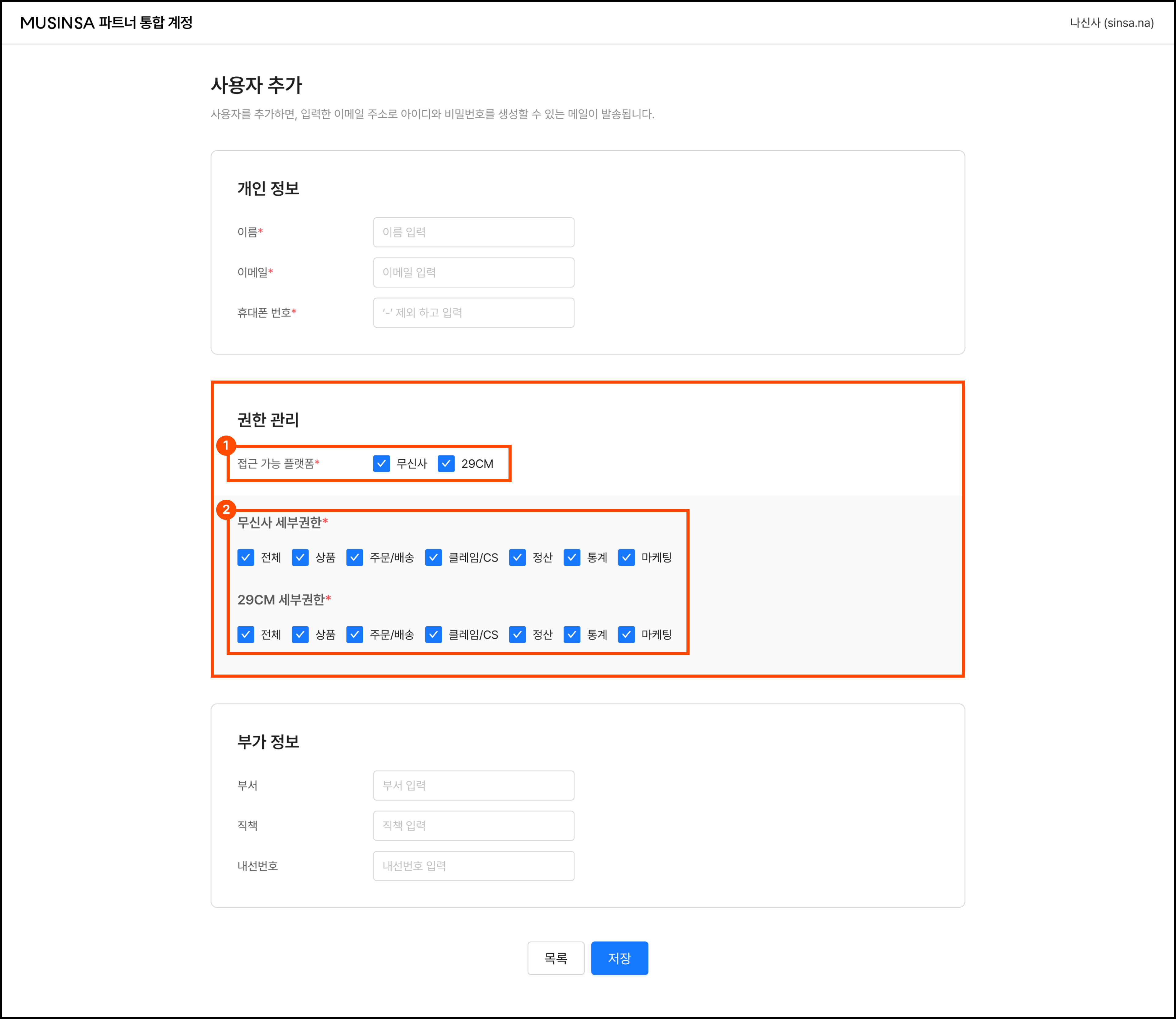Click the 이름 입력 name field

[x=473, y=232]
